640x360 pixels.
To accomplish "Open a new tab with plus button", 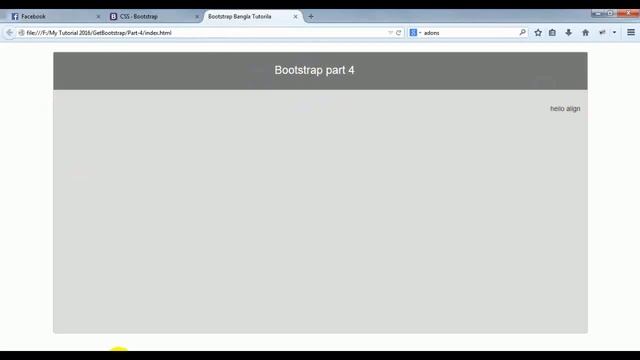I will (x=311, y=17).
